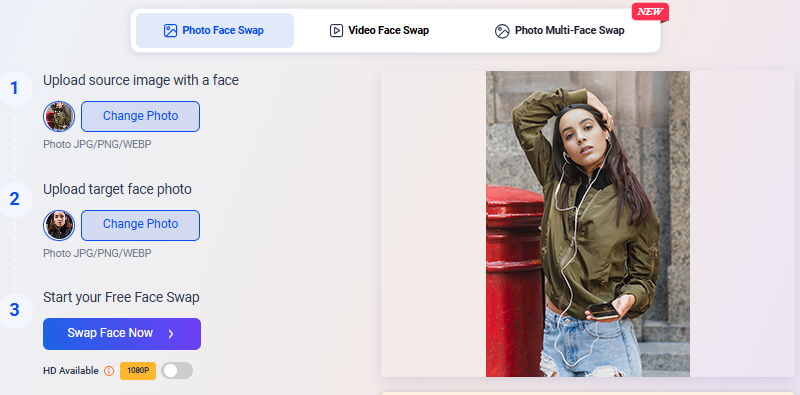Change the target face photo
800x395 pixels.
coord(140,225)
